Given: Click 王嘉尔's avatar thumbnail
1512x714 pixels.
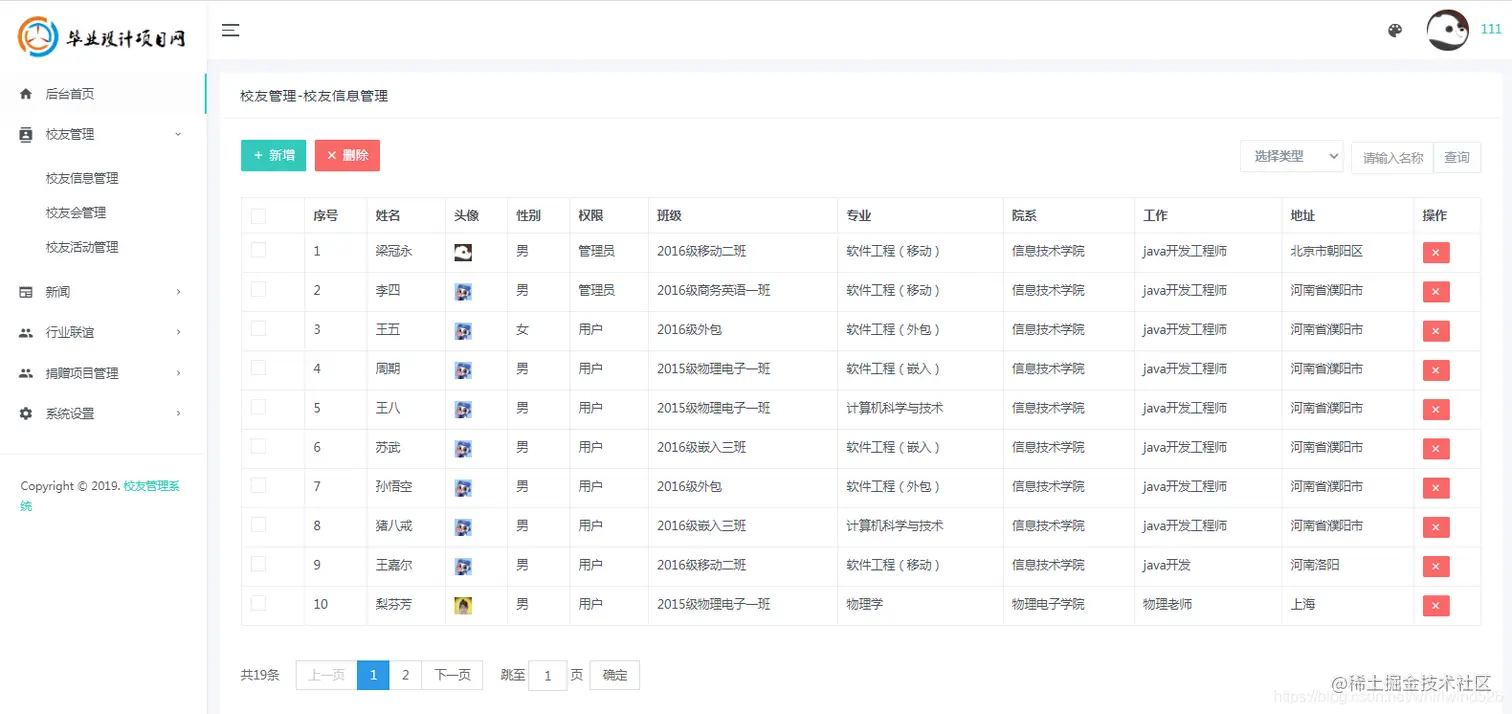Looking at the screenshot, I should (x=463, y=566).
